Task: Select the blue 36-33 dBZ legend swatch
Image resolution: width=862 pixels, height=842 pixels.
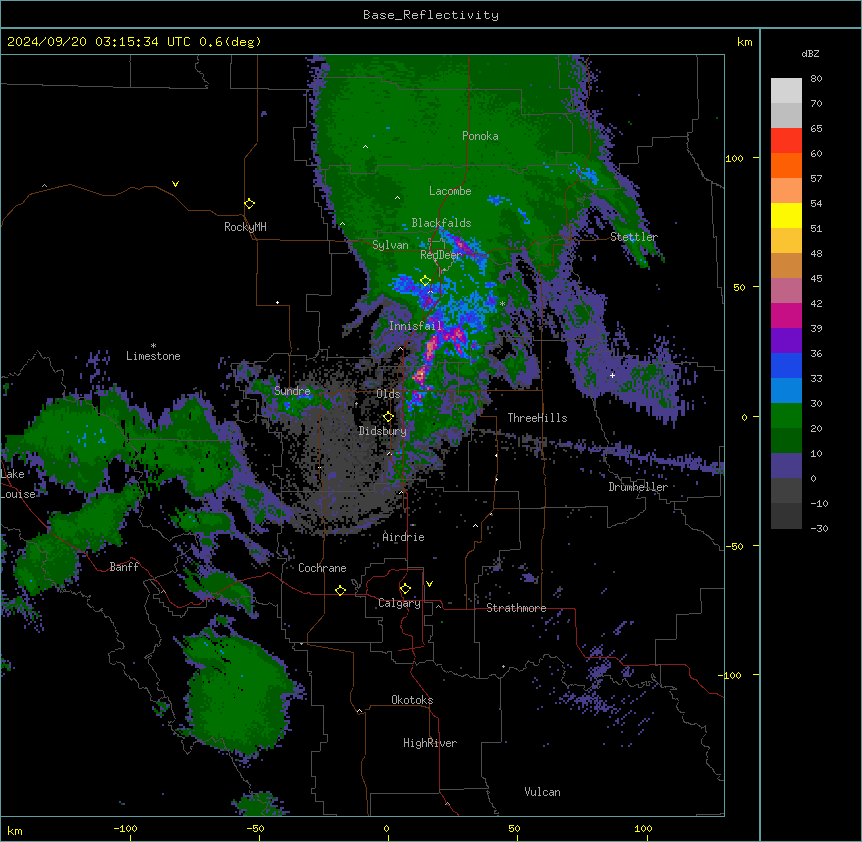Action: 786,365
